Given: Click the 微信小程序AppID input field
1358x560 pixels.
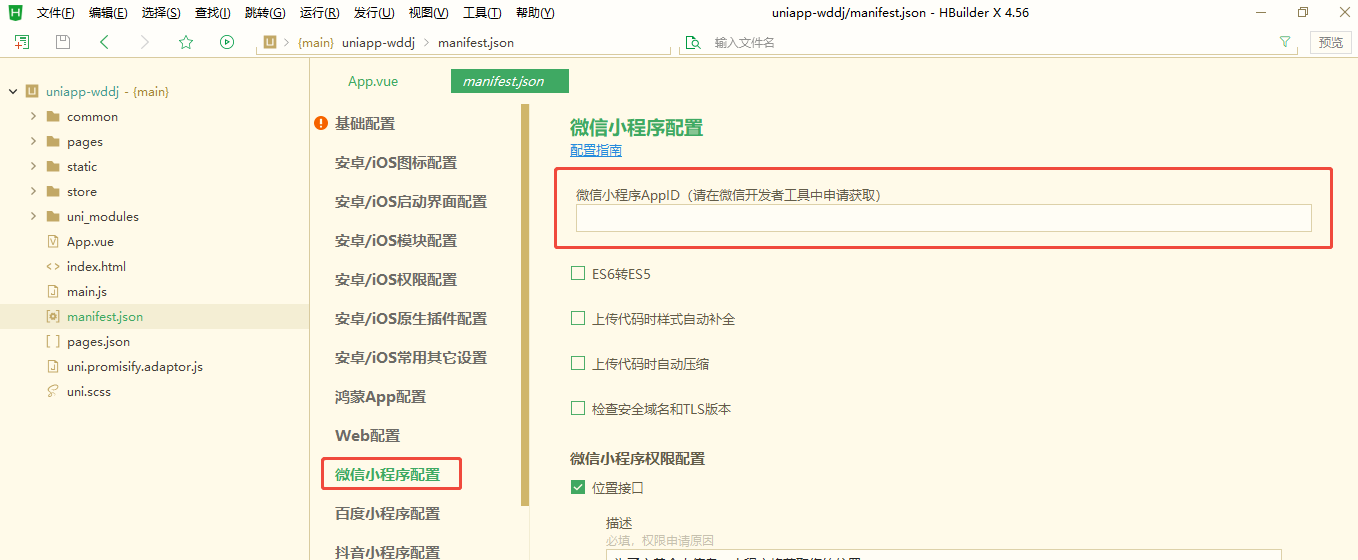Looking at the screenshot, I should click(943, 218).
